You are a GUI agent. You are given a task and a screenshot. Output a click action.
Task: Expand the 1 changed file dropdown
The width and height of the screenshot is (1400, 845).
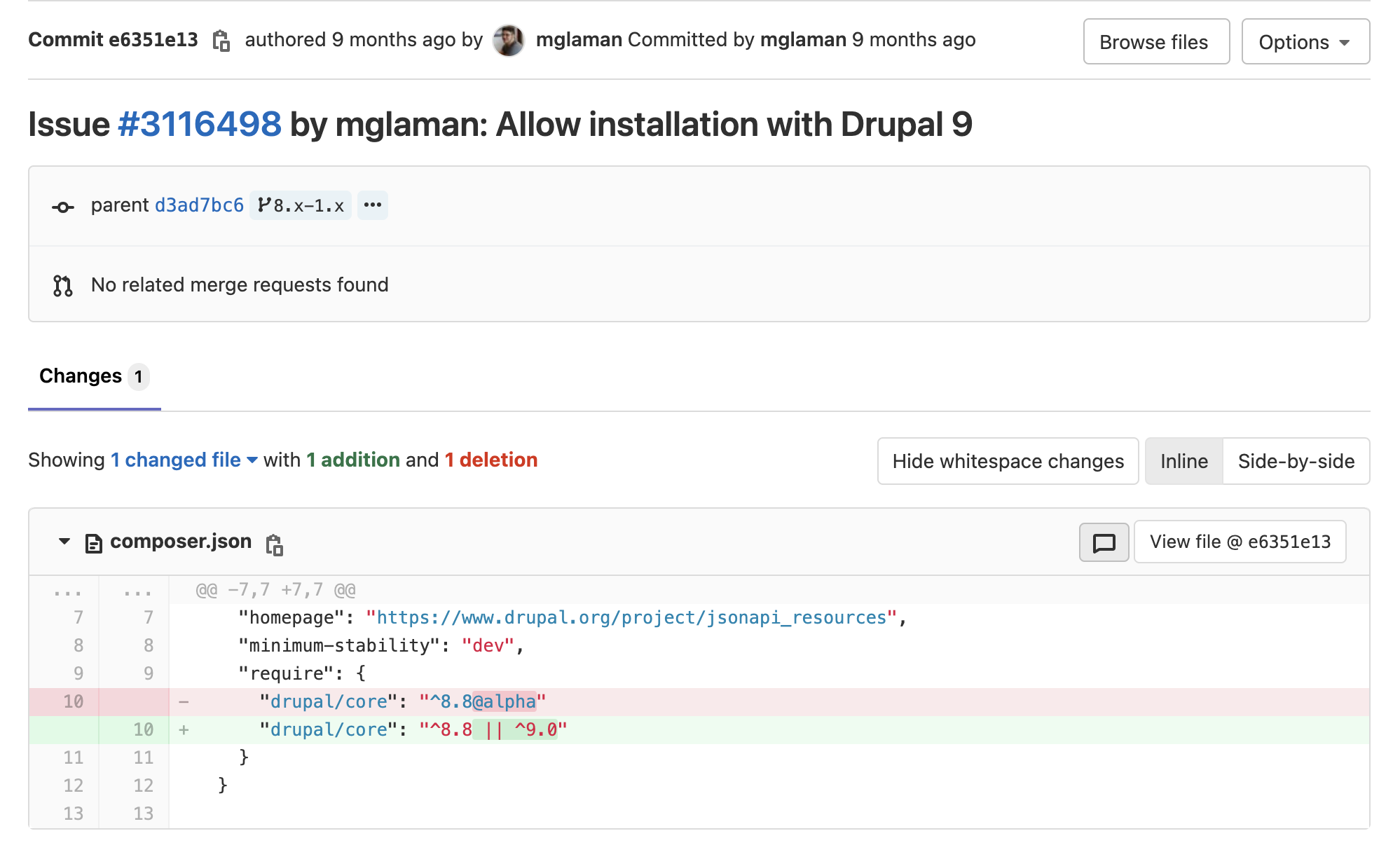(x=184, y=460)
